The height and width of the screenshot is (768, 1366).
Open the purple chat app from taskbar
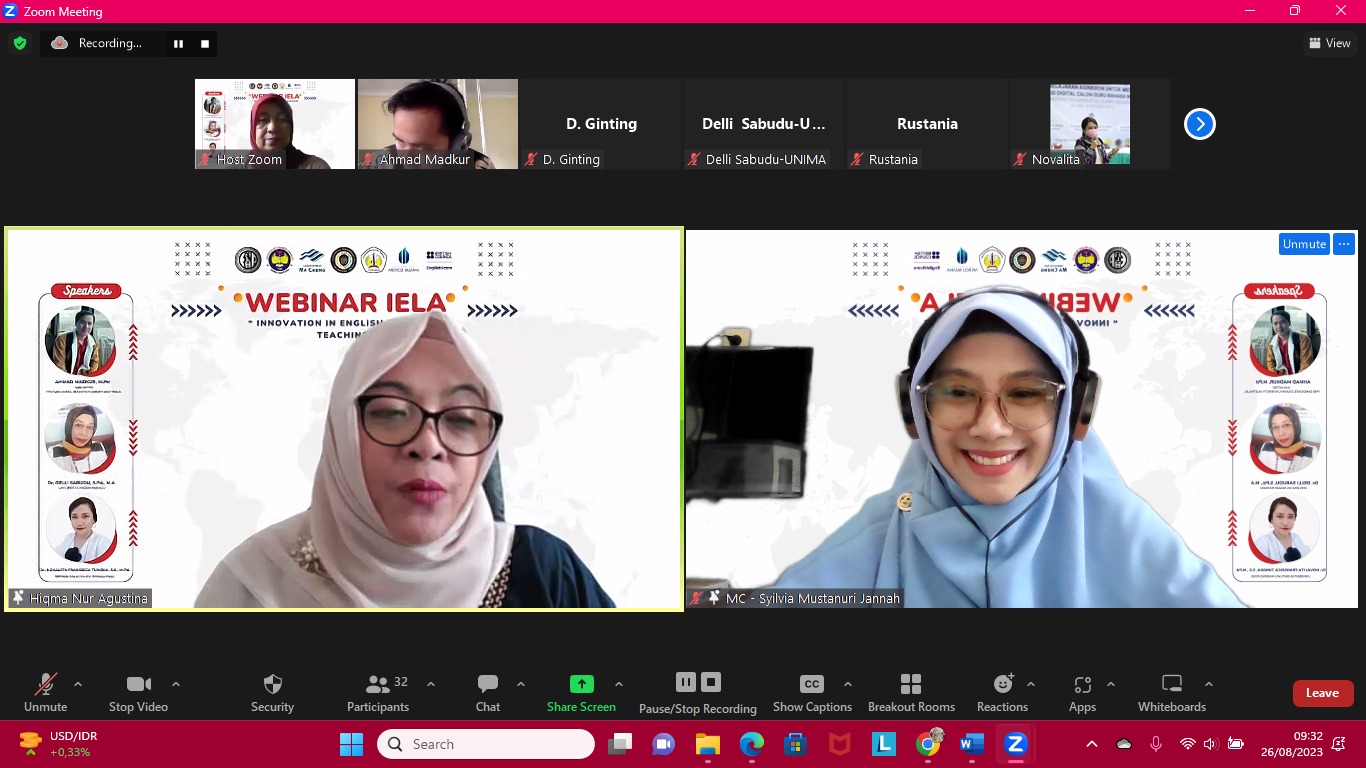(x=664, y=744)
